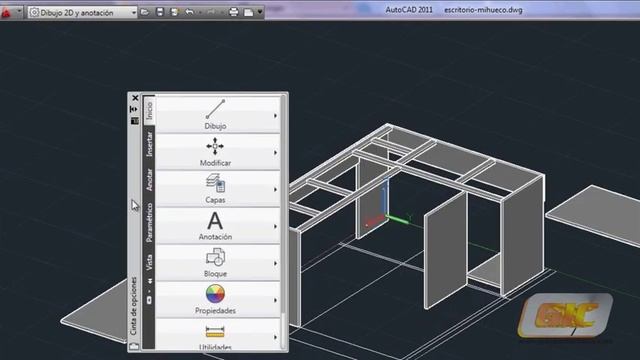Click the ribbon palette vertical scrollbar
This screenshot has height=360, width=640.
tap(284, 222)
